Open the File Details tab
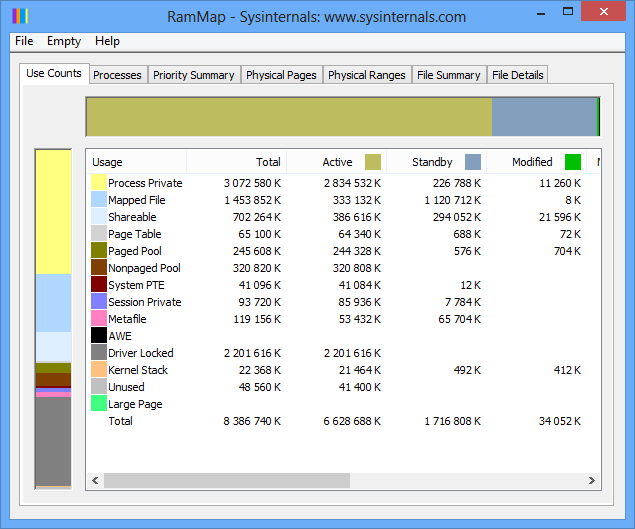The height and width of the screenshot is (529, 635). click(x=518, y=75)
